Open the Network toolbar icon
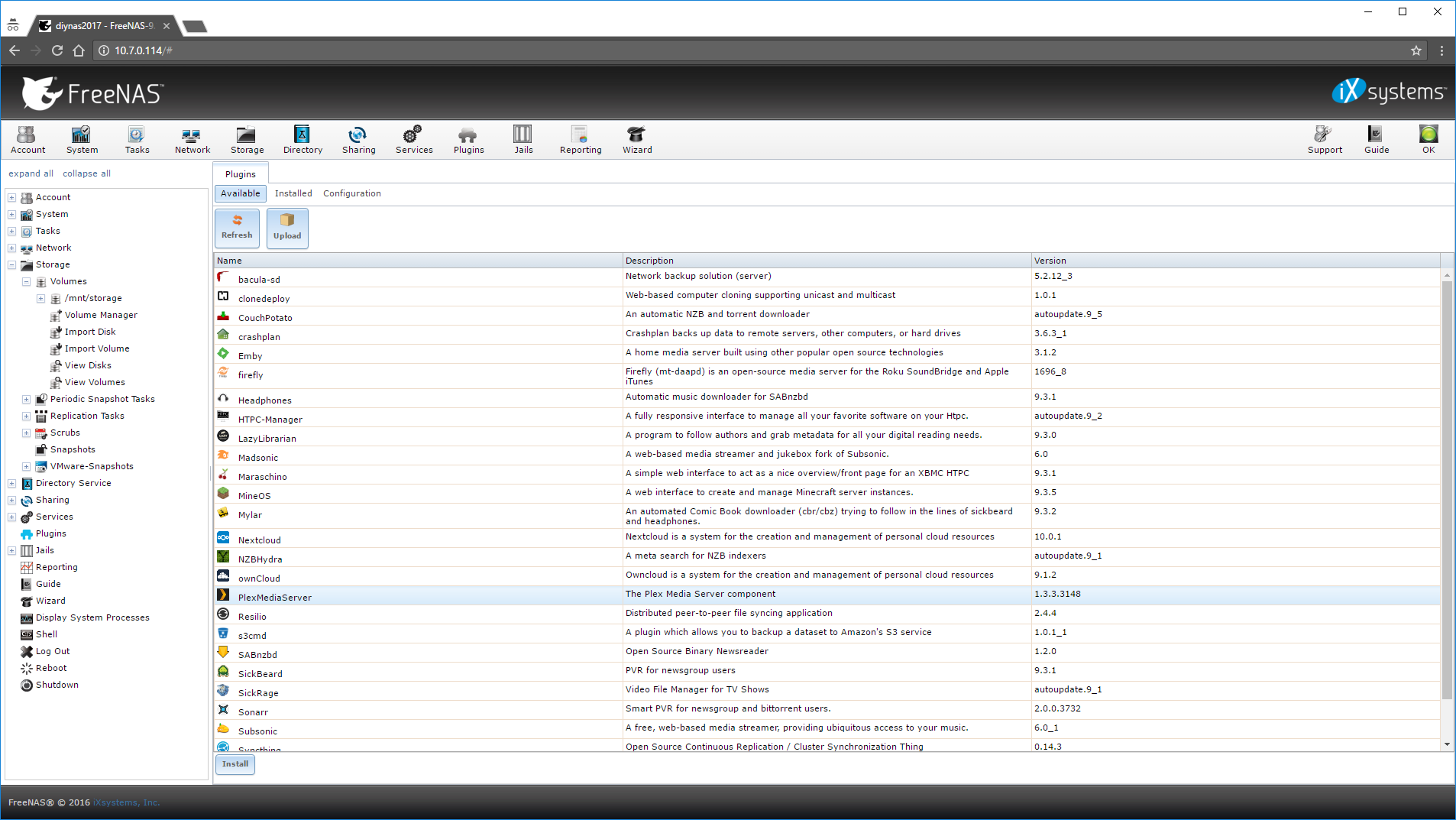This screenshot has height=820, width=1456. pyautogui.click(x=192, y=140)
